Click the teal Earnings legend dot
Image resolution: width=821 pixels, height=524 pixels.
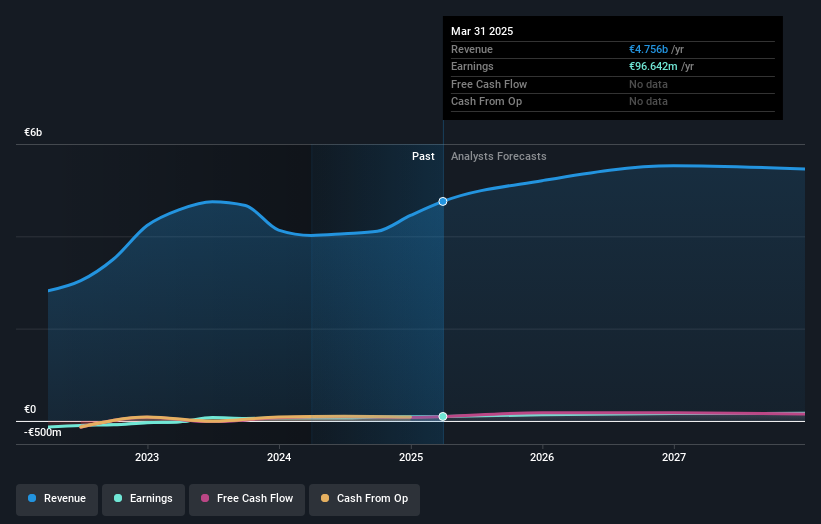point(118,498)
